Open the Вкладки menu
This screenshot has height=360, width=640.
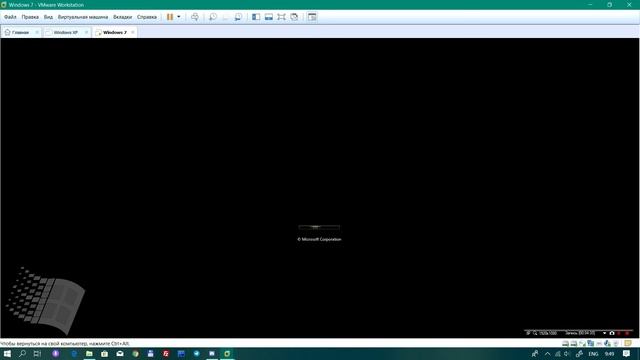[x=122, y=17]
